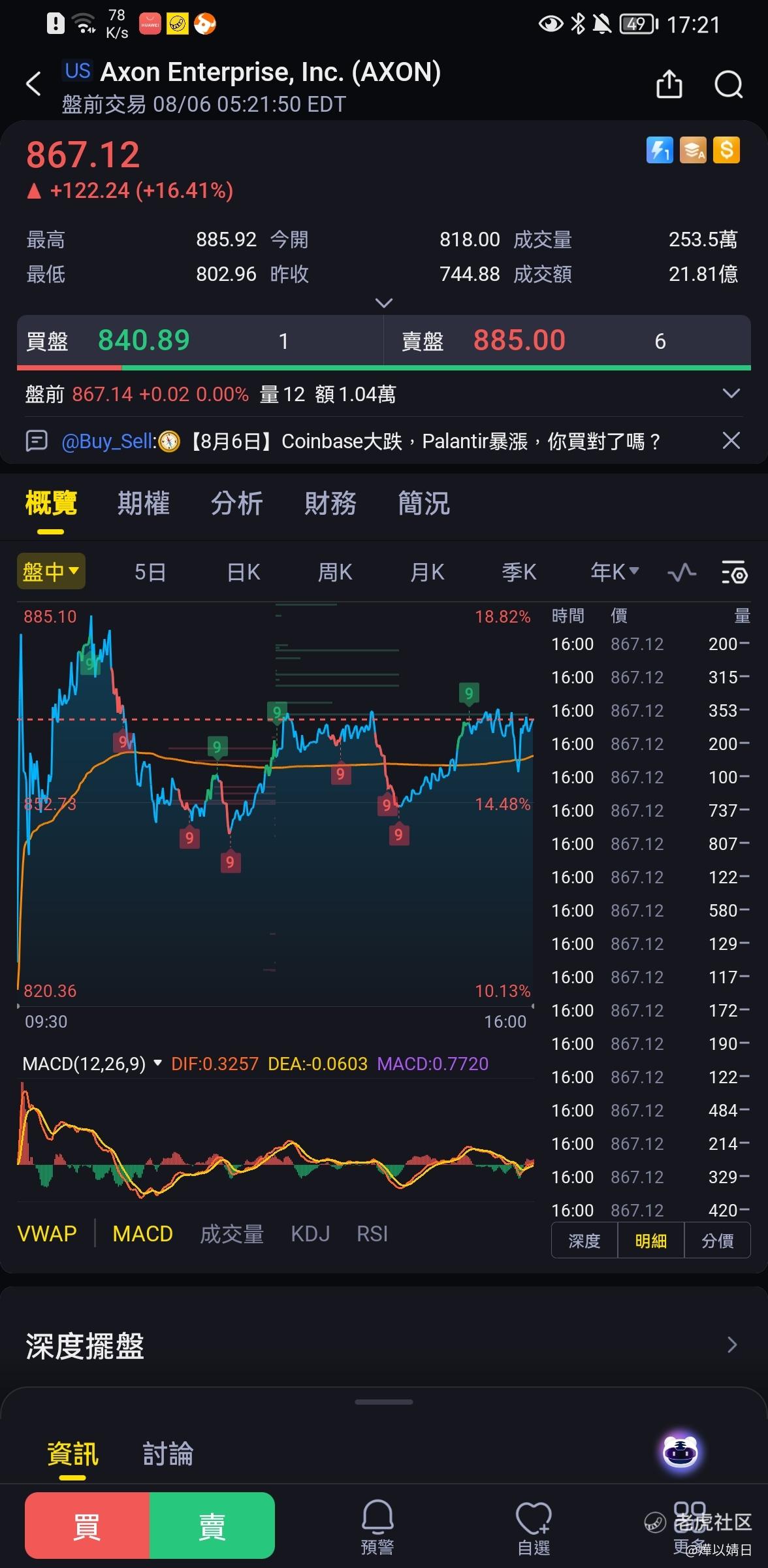
Task: Tap the Bluetooth status icon
Action: pyautogui.click(x=578, y=24)
